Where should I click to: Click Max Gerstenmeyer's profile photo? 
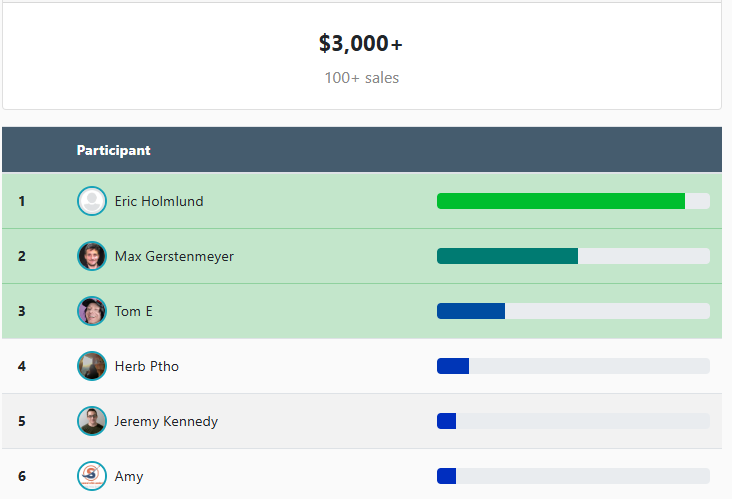(92, 256)
